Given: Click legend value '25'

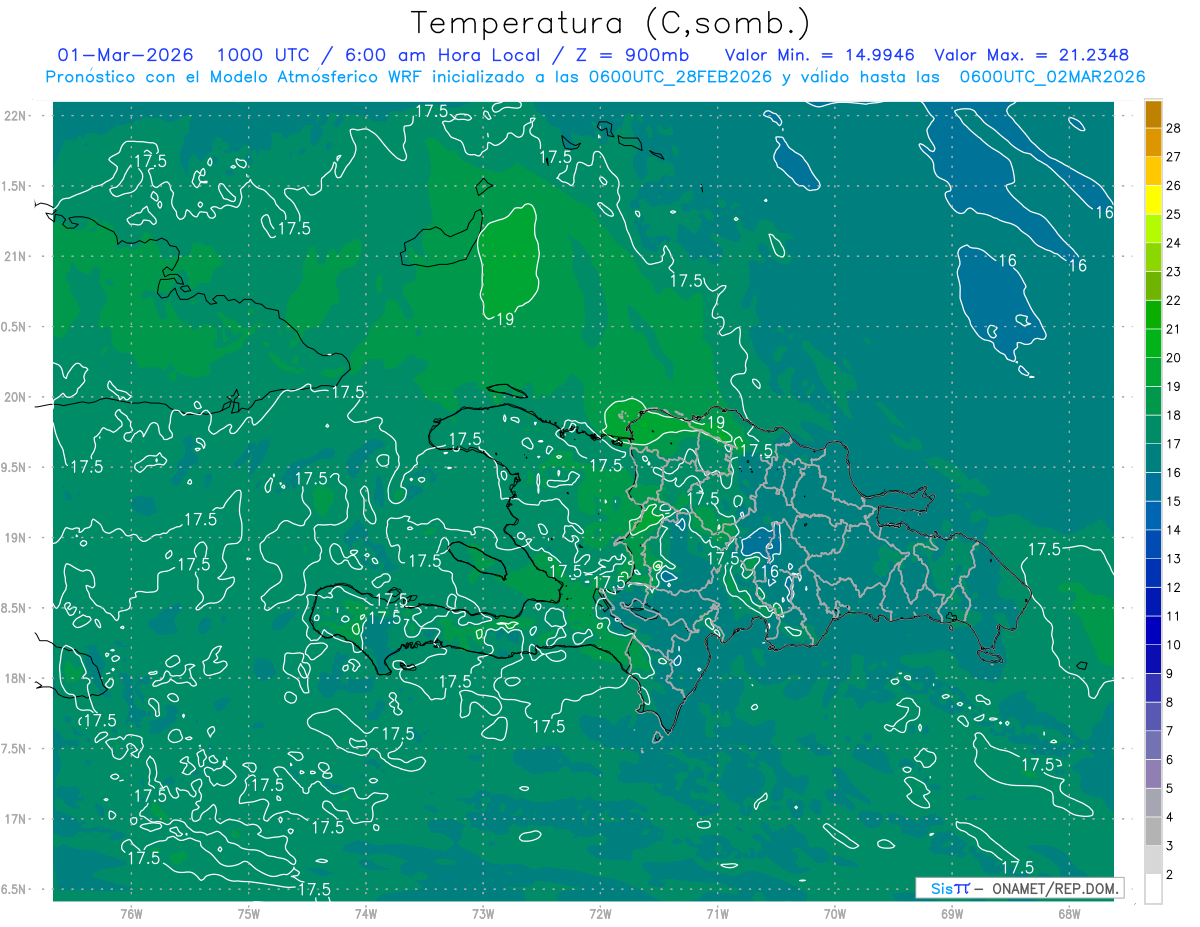Looking at the screenshot, I should coord(1174,214).
